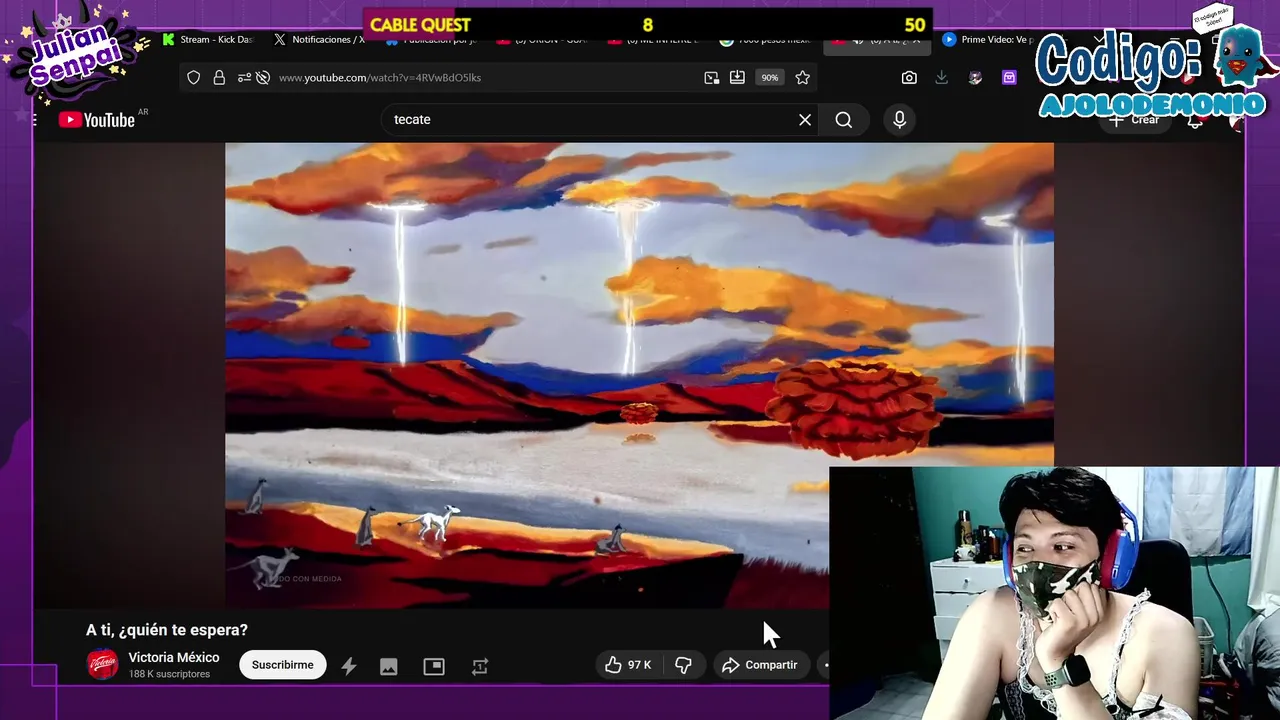Screen dimensions: 1280x720
Task: Reset the 90% zoom level badge
Action: 769,77
